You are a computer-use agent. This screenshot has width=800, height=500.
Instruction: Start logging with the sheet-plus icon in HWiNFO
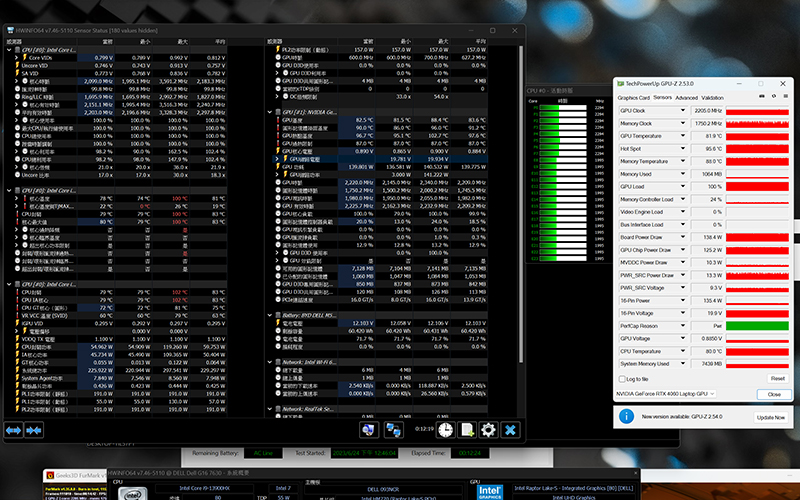pos(467,430)
